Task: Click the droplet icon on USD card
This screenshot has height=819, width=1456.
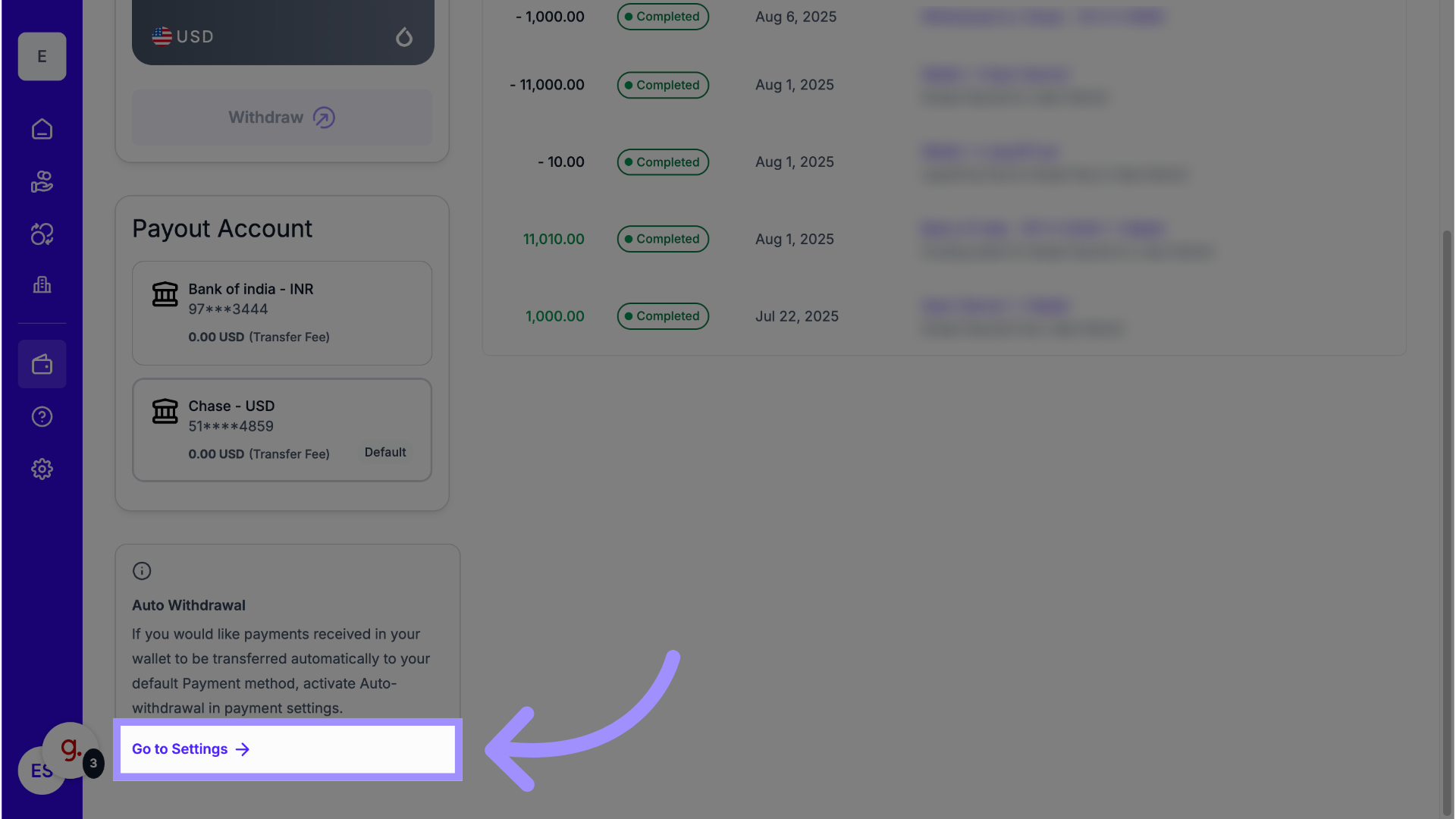Action: [x=404, y=36]
